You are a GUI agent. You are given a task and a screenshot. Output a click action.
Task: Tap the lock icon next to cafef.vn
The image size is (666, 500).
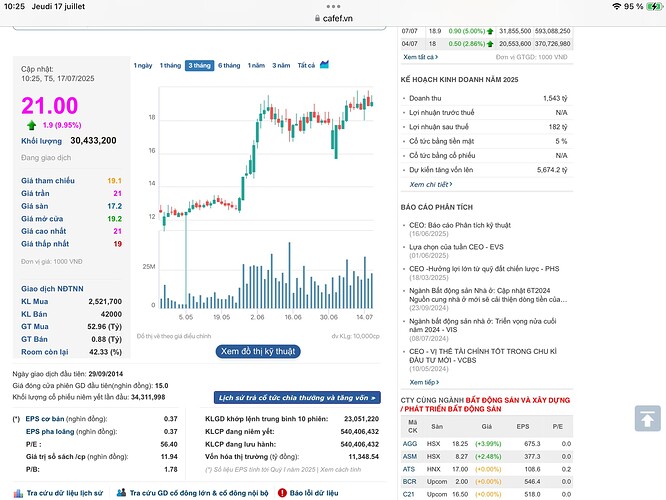click(317, 18)
